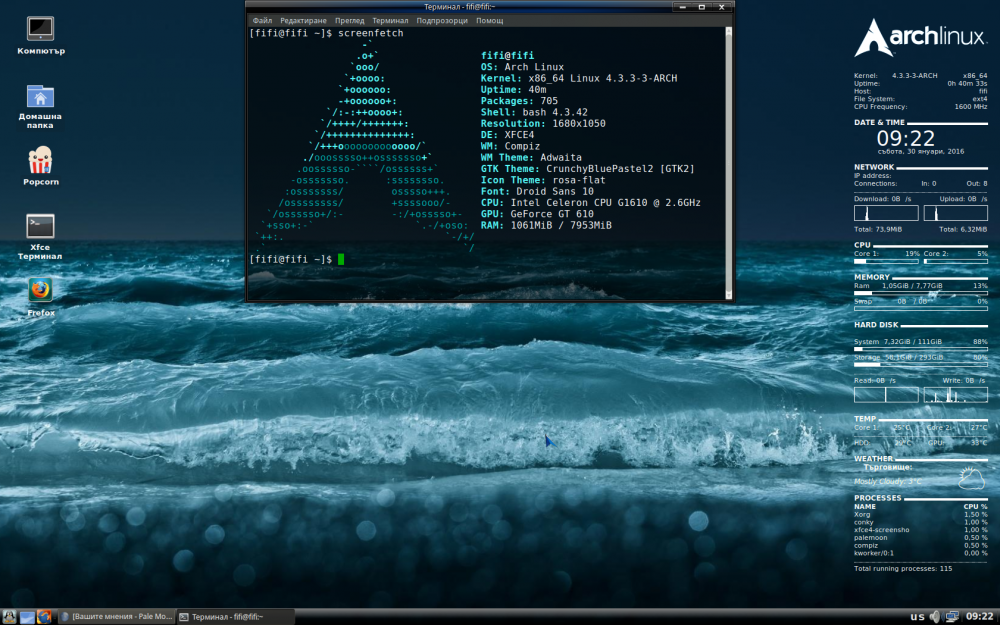Minimize the terminal window

click(682, 7)
